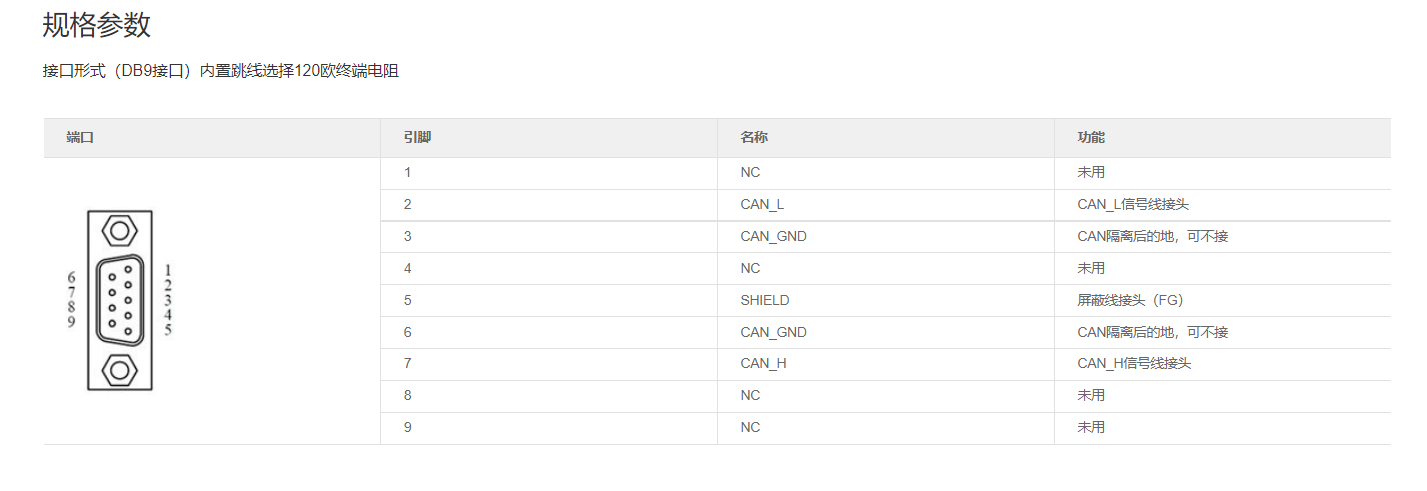Click the 未用 function in pin 8 row

tap(1091, 395)
